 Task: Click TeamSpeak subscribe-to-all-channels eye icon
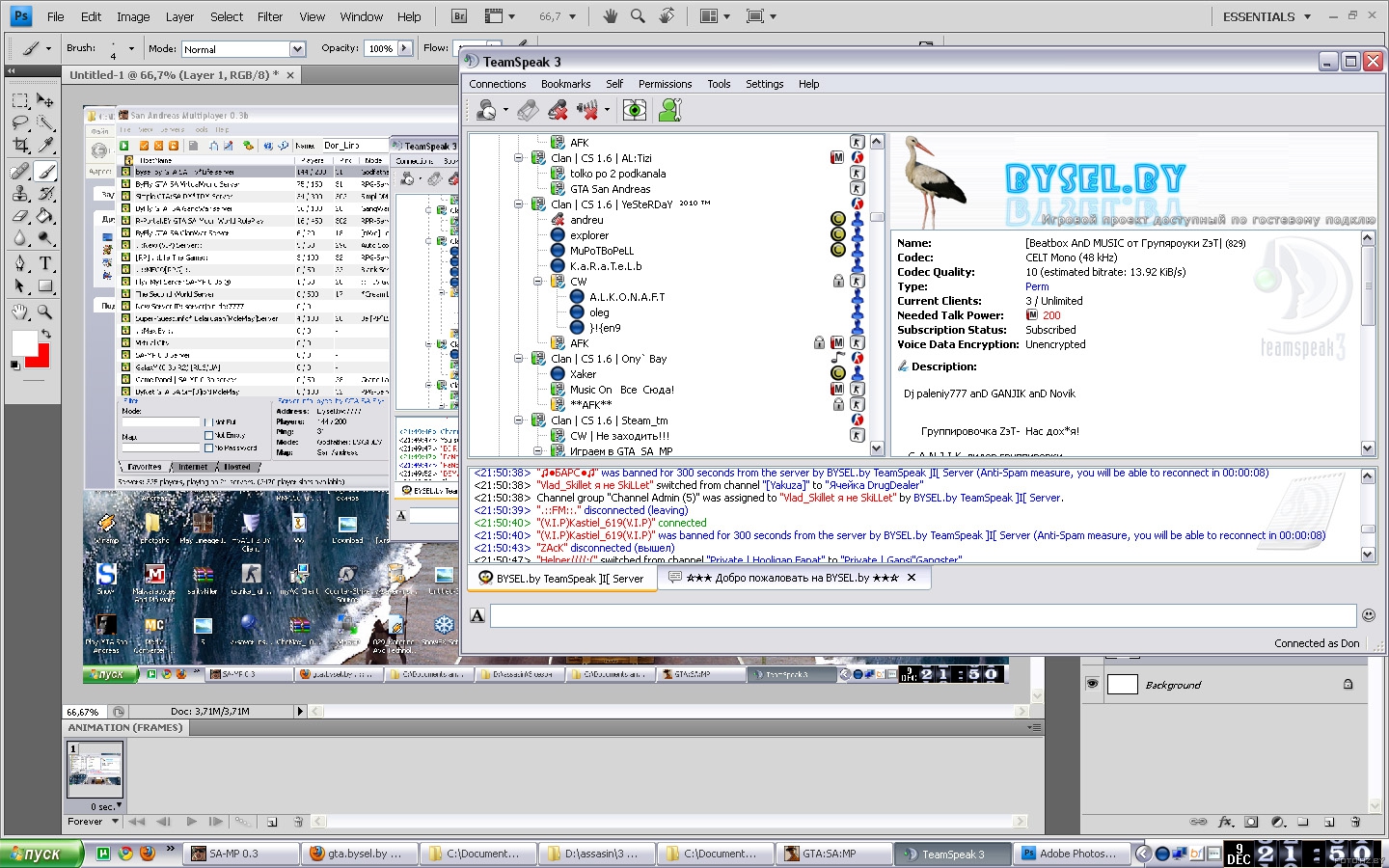coord(635,111)
